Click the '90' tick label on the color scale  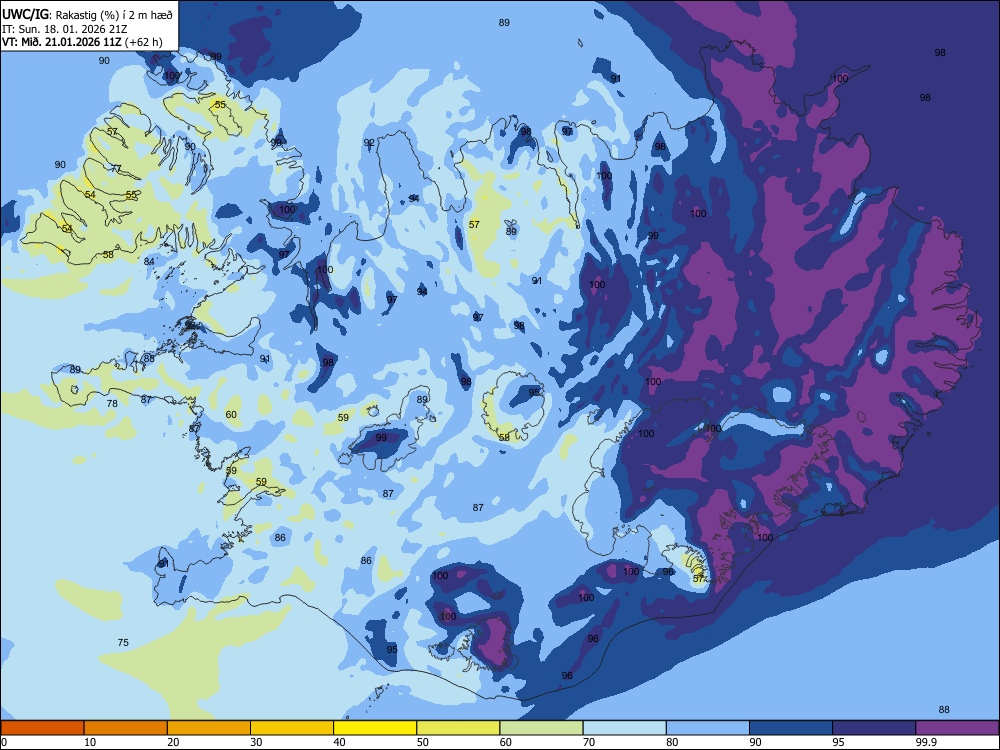[x=756, y=742]
